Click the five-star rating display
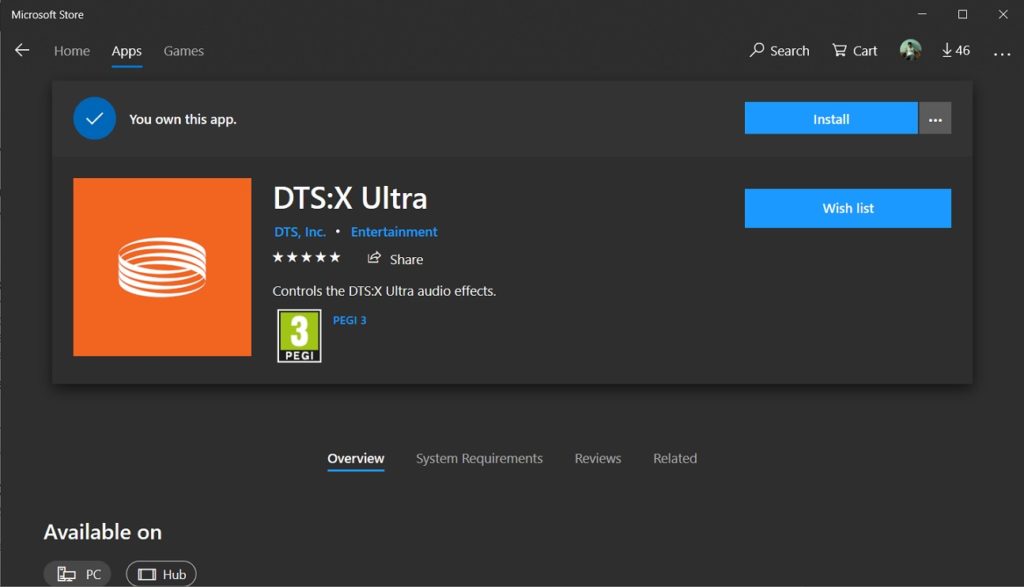1024x587 pixels. coord(307,257)
